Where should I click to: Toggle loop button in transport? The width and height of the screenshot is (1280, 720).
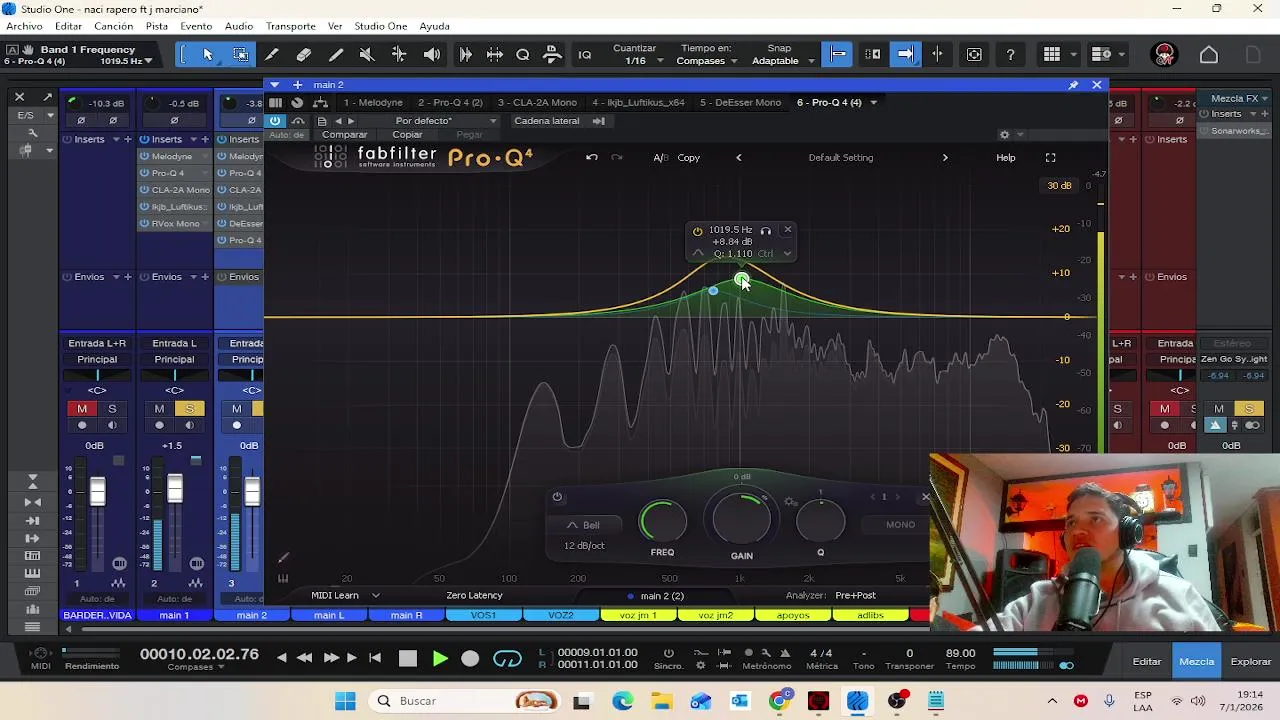(507, 658)
